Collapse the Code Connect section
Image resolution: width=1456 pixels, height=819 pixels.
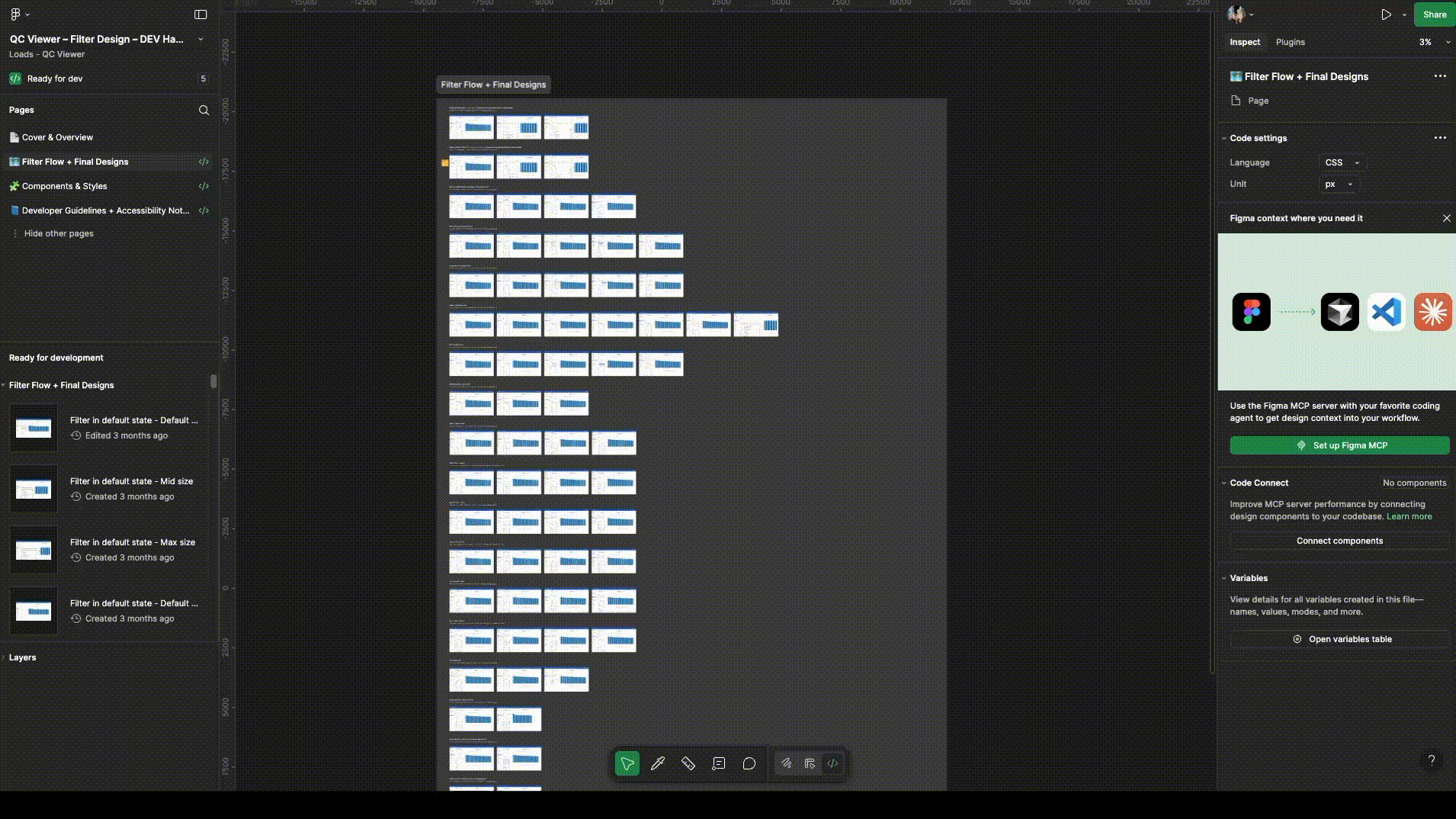tap(1224, 483)
